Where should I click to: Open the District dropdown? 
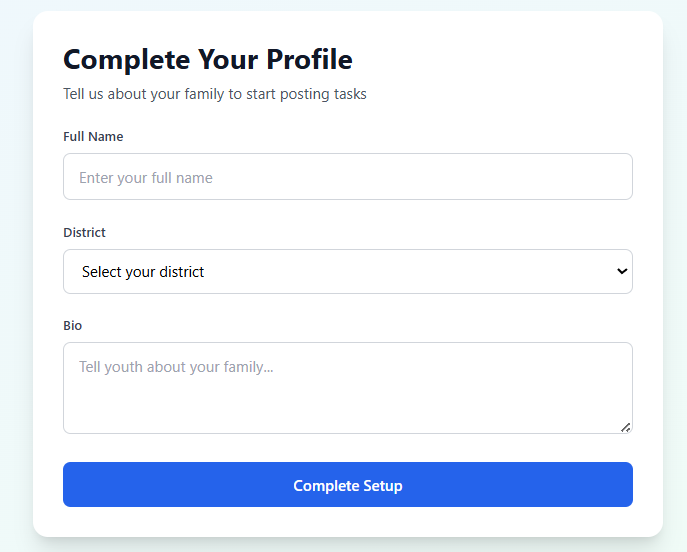(347, 272)
